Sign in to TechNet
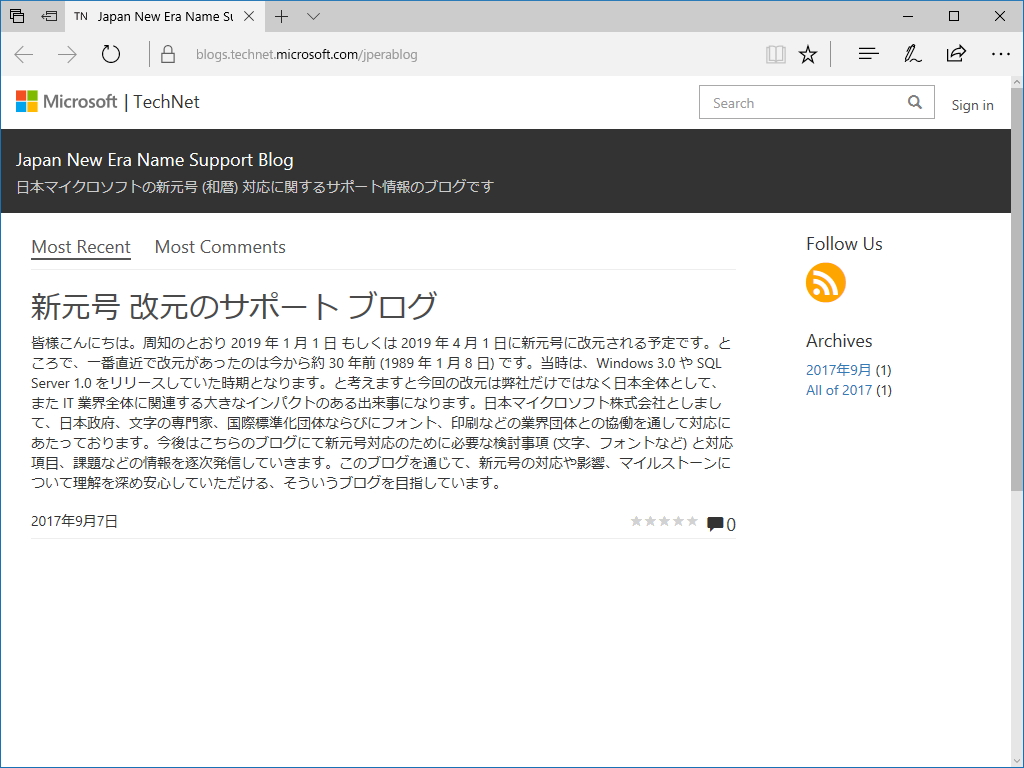The height and width of the screenshot is (768, 1024). 972,104
